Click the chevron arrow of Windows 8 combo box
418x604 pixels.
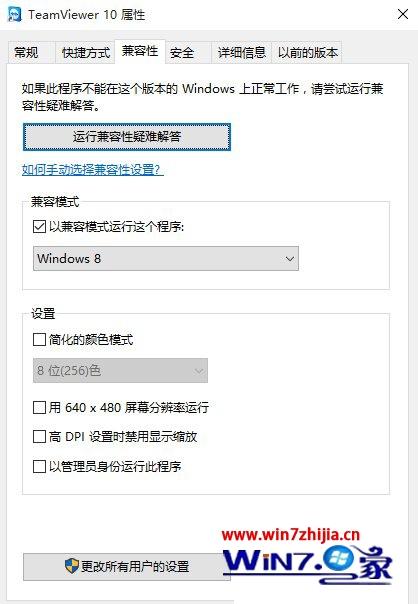[x=290, y=259]
